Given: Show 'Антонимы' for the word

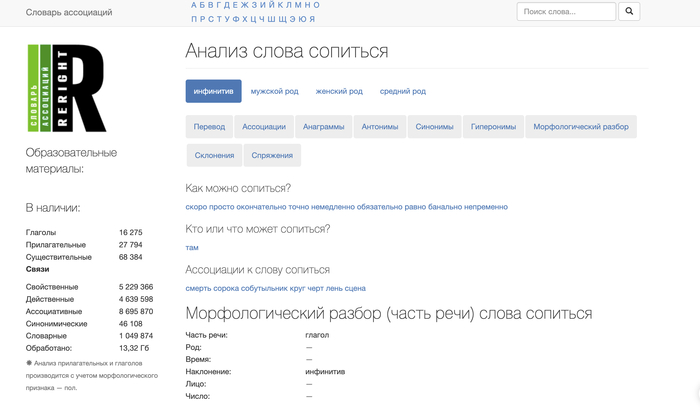Looking at the screenshot, I should point(380,127).
